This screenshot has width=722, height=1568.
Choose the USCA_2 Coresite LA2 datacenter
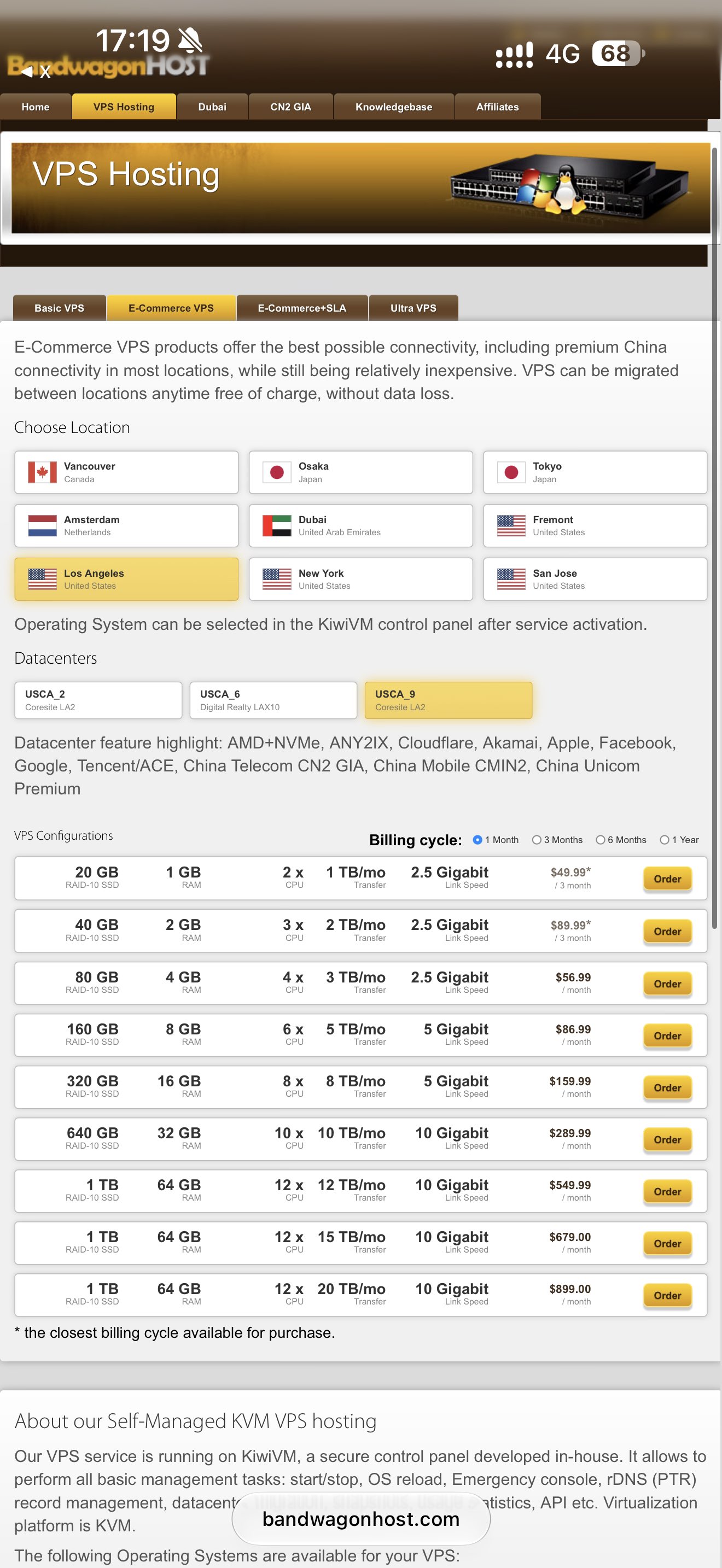pyautogui.click(x=98, y=700)
